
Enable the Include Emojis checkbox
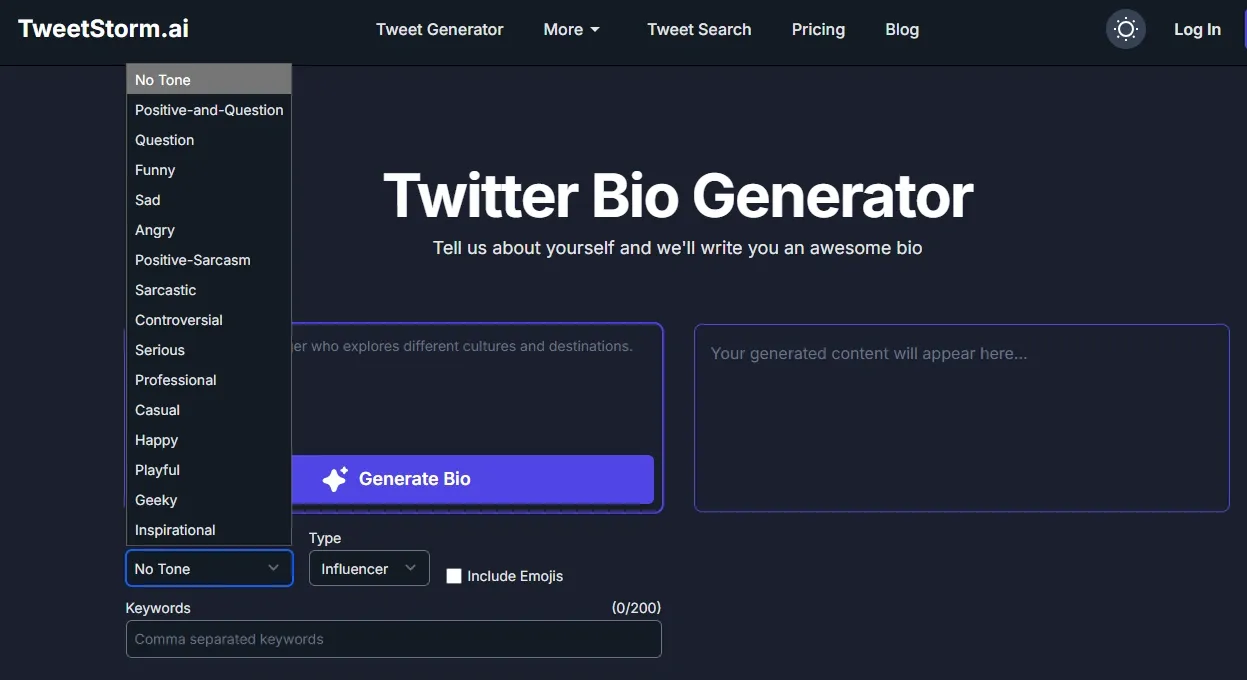click(454, 575)
